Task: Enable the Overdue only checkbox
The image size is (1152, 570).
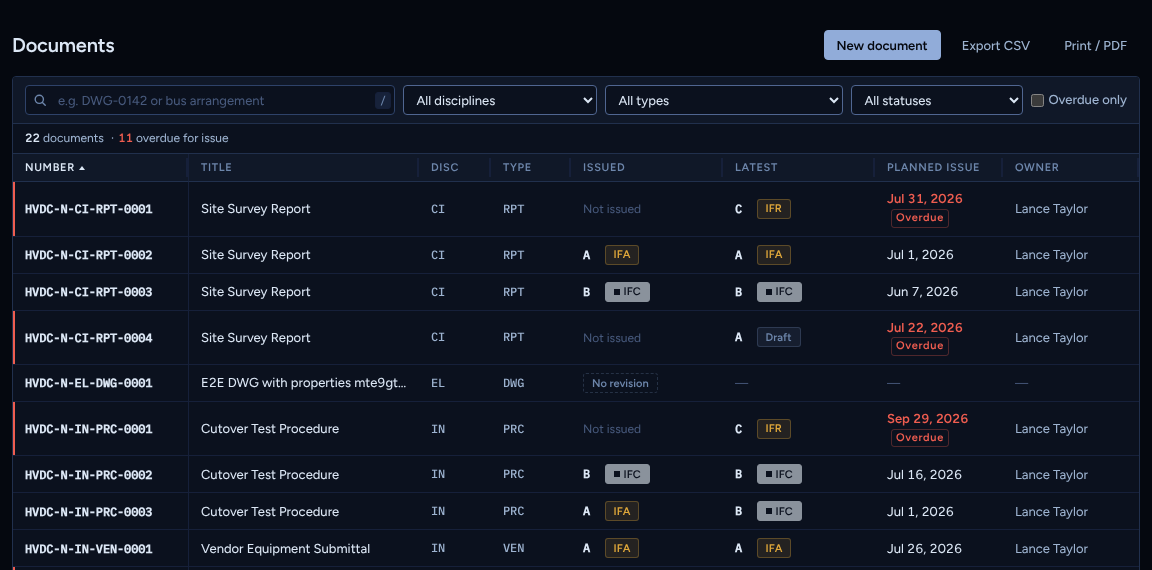Action: pyautogui.click(x=1037, y=101)
